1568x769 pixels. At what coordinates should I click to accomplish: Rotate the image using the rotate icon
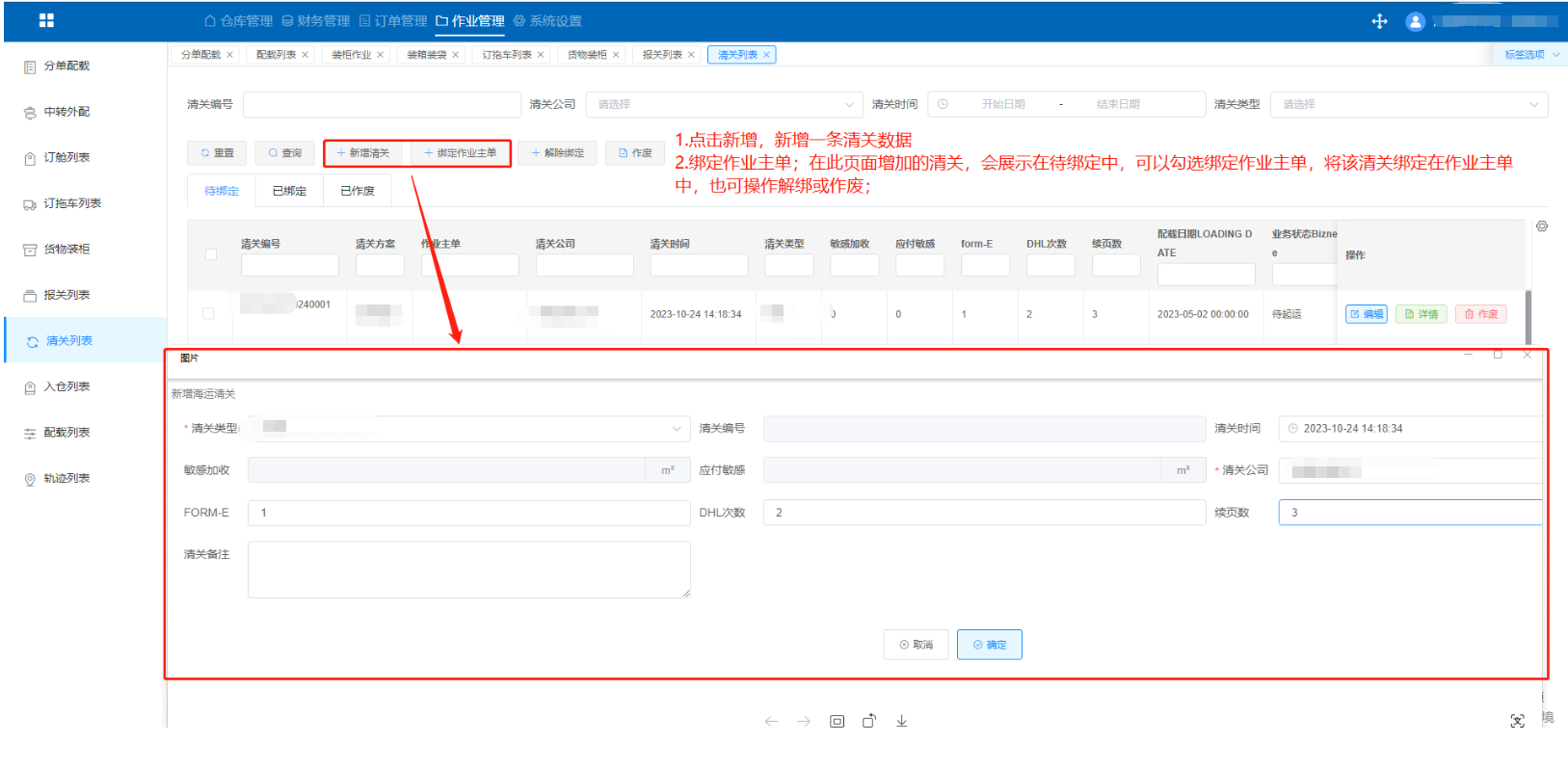point(869,721)
